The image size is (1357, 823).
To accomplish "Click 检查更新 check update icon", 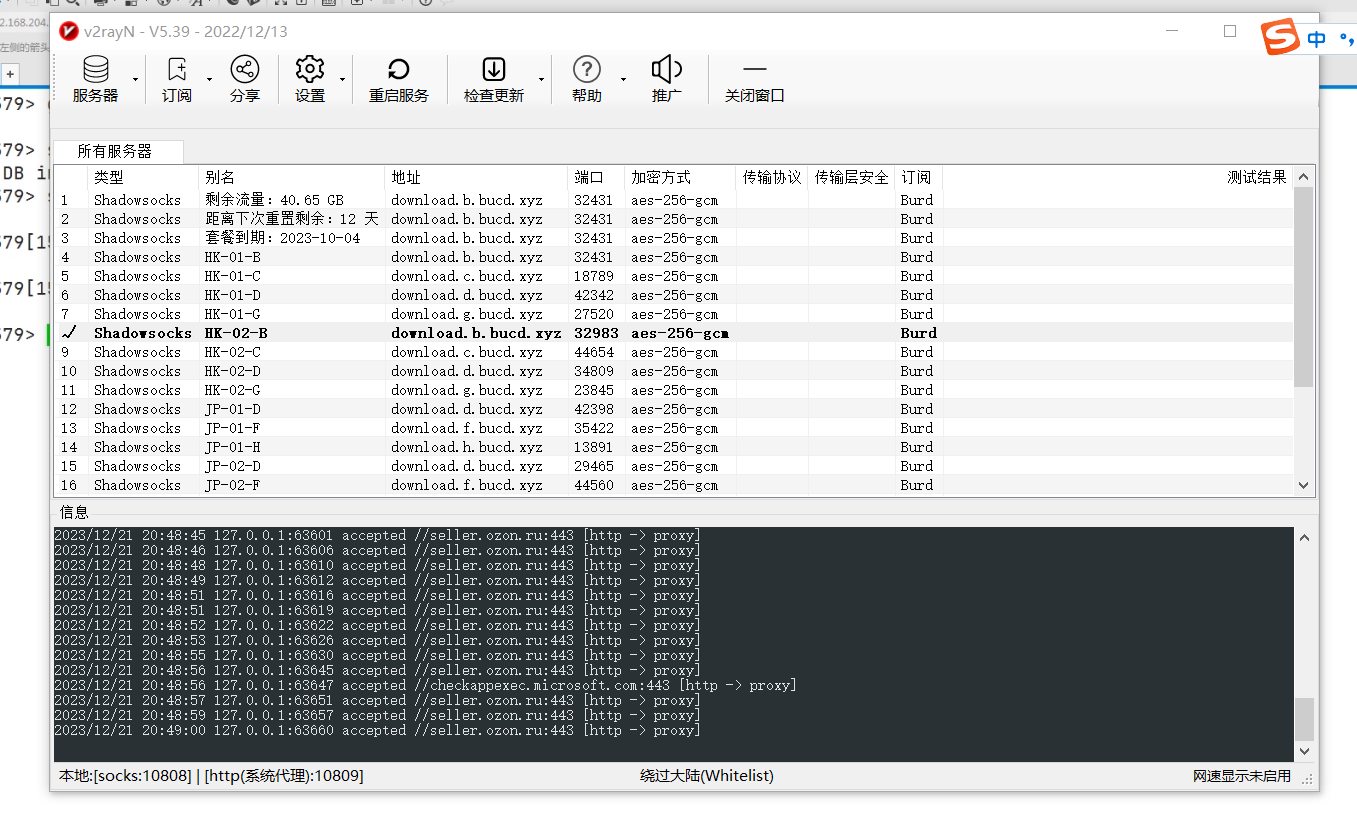I will (x=494, y=70).
